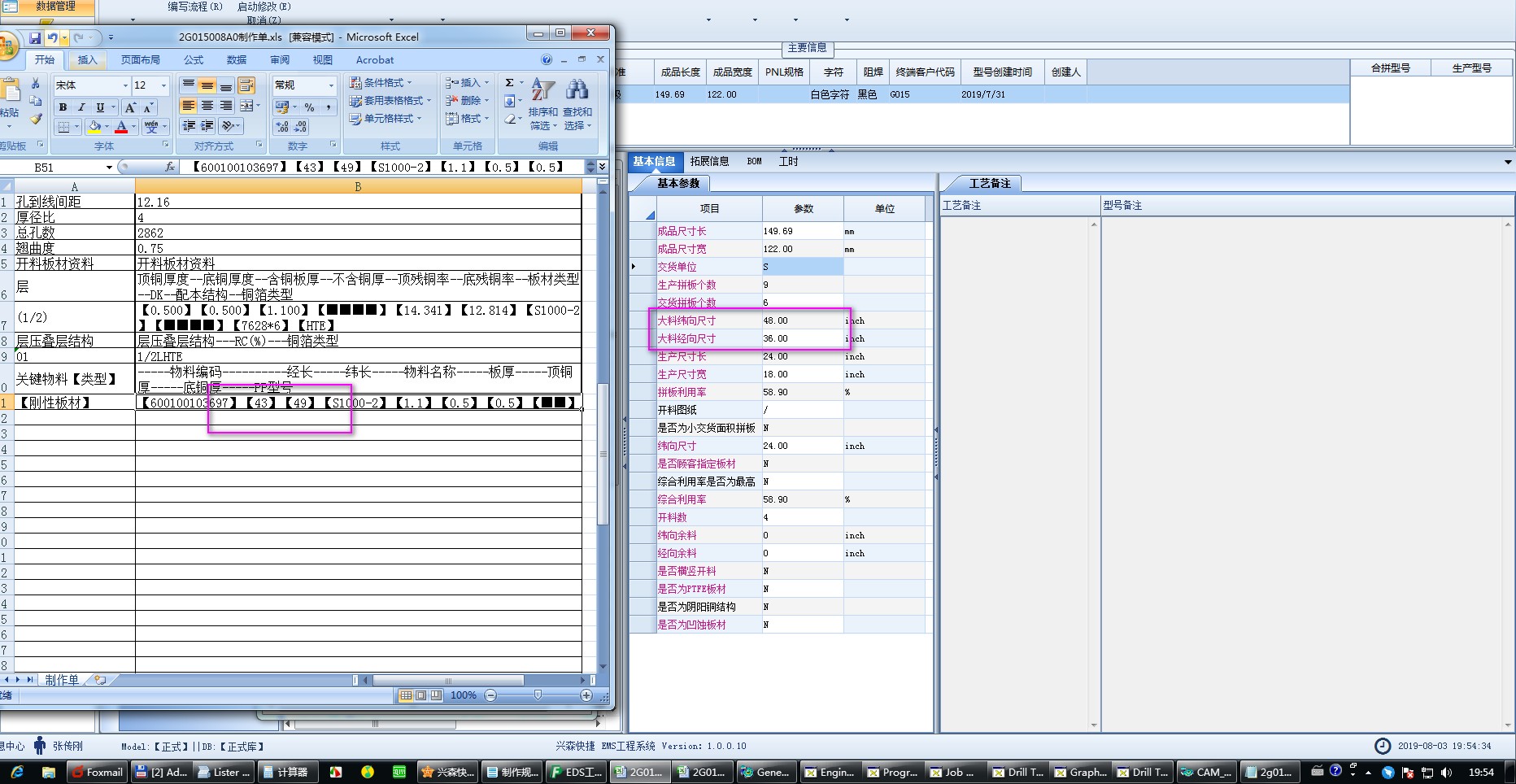
Task: Click the 编写流程(R) menu in EMS window
Action: (x=195, y=7)
